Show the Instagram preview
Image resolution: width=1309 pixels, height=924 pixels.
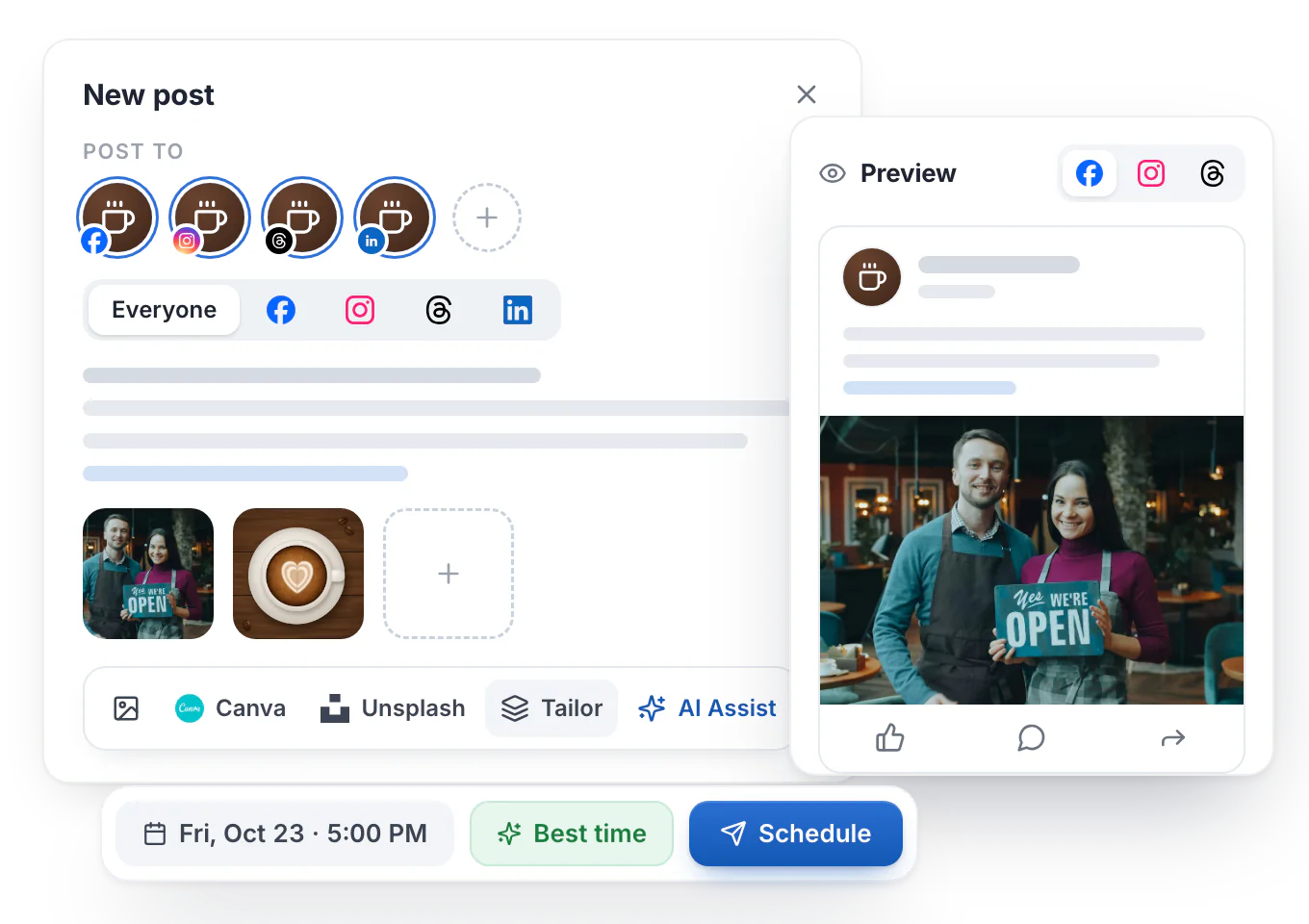[1151, 173]
